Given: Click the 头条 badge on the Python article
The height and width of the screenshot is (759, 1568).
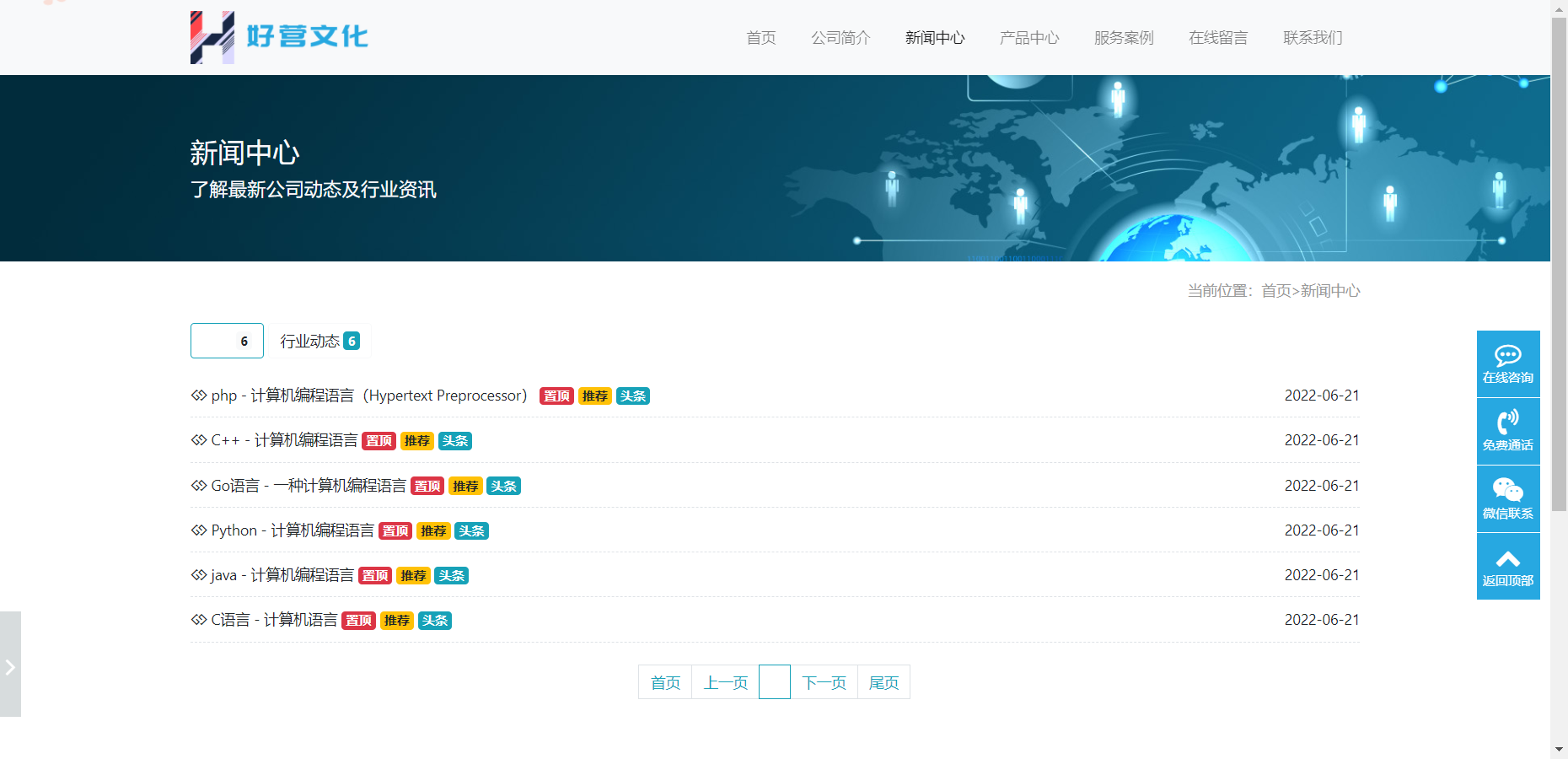Looking at the screenshot, I should (471, 531).
